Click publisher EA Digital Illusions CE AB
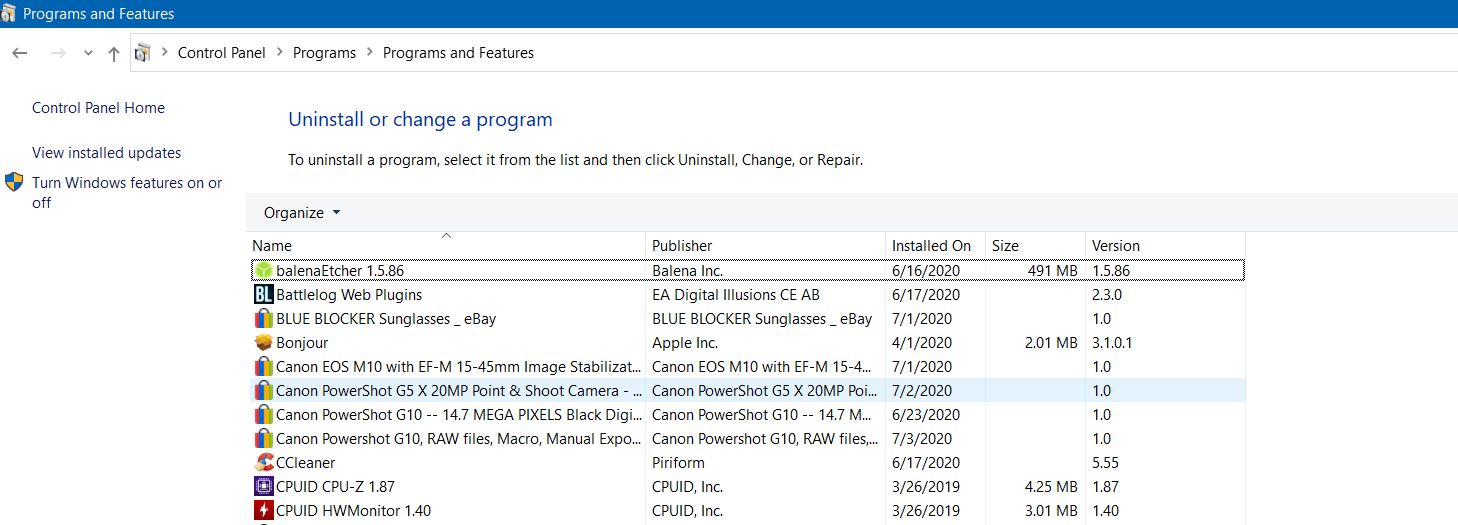Viewport: 1458px width, 525px height. [x=736, y=294]
